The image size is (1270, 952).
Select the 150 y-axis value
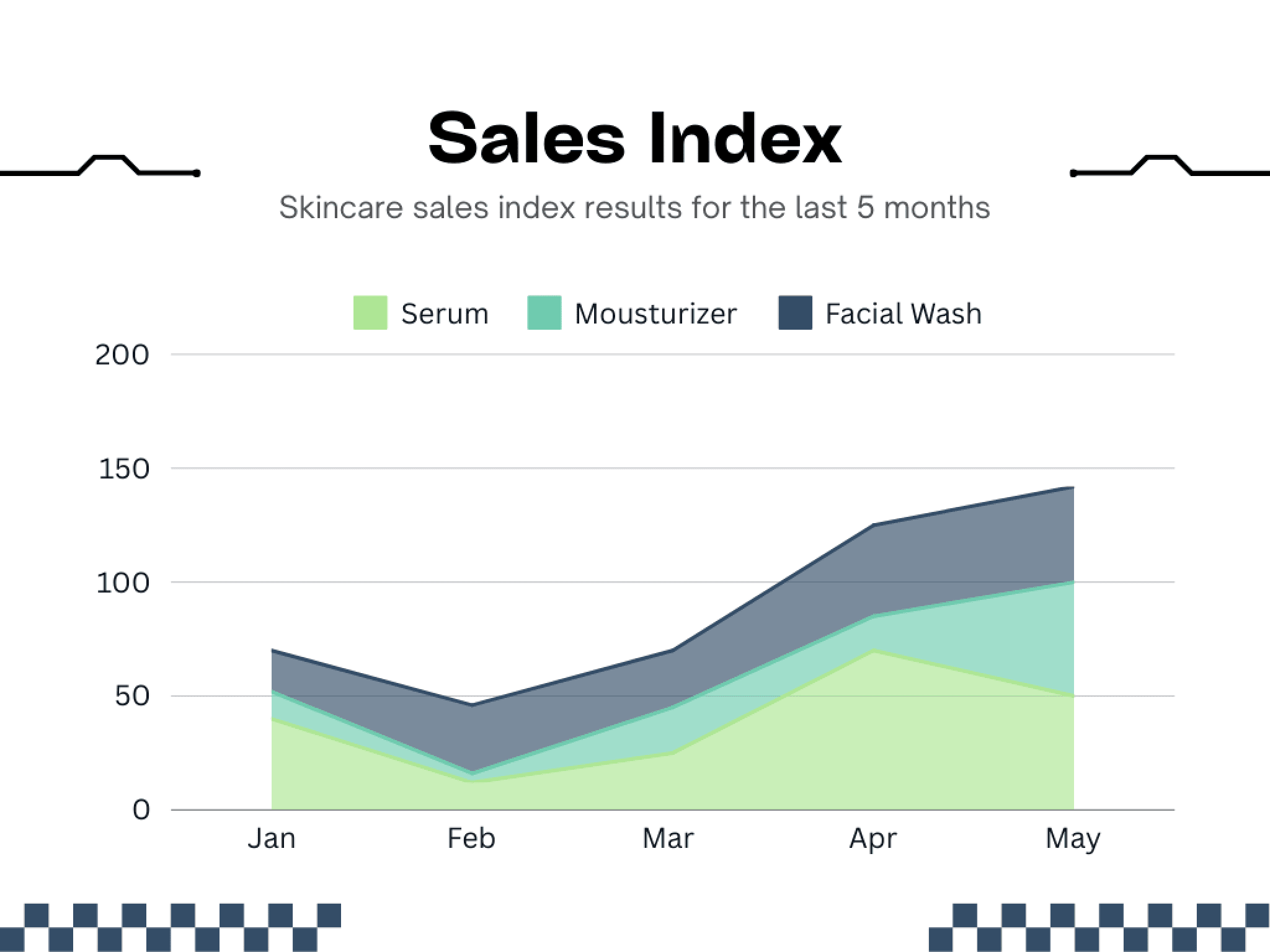pyautogui.click(x=124, y=469)
